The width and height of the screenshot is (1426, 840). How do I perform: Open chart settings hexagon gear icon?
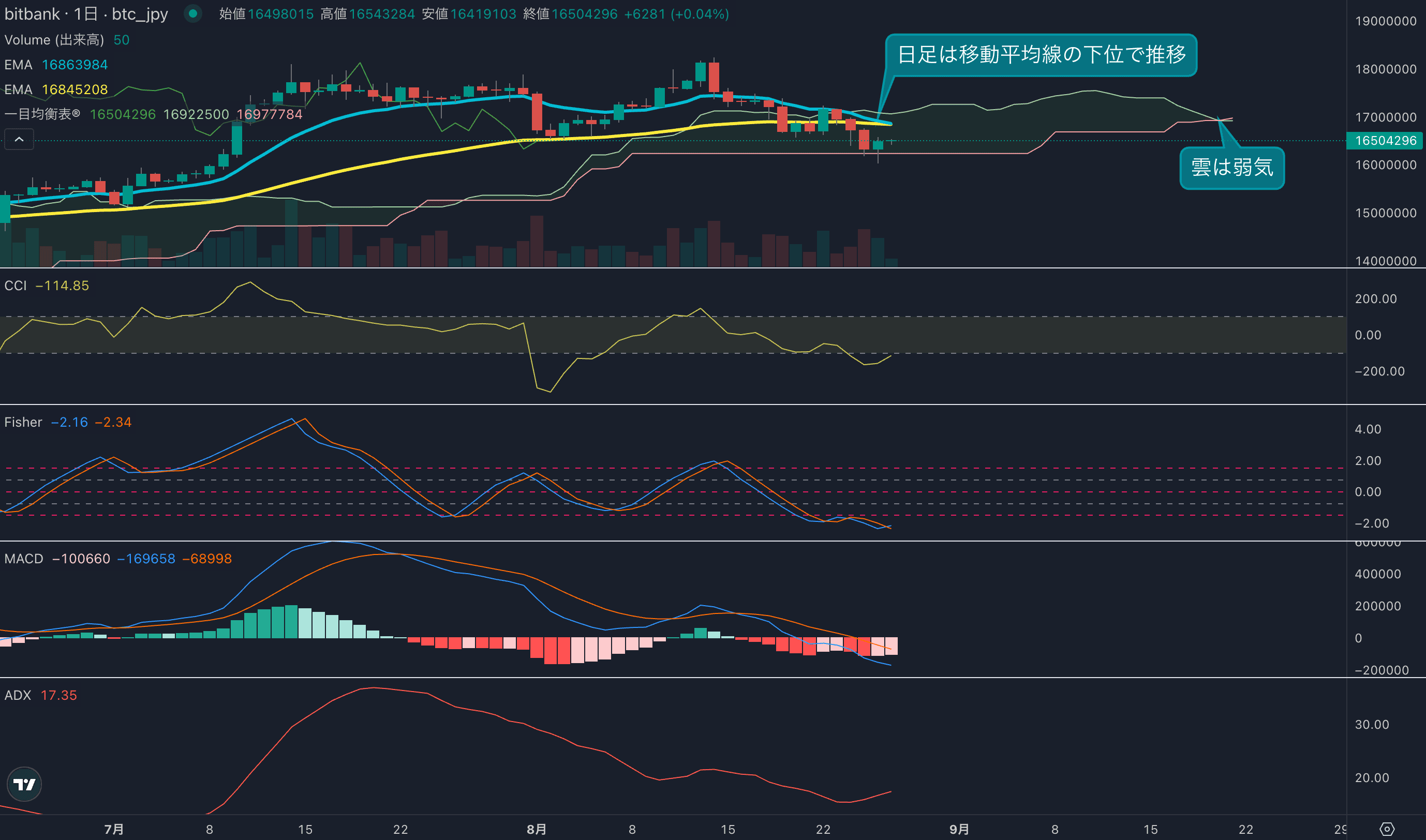[1387, 829]
